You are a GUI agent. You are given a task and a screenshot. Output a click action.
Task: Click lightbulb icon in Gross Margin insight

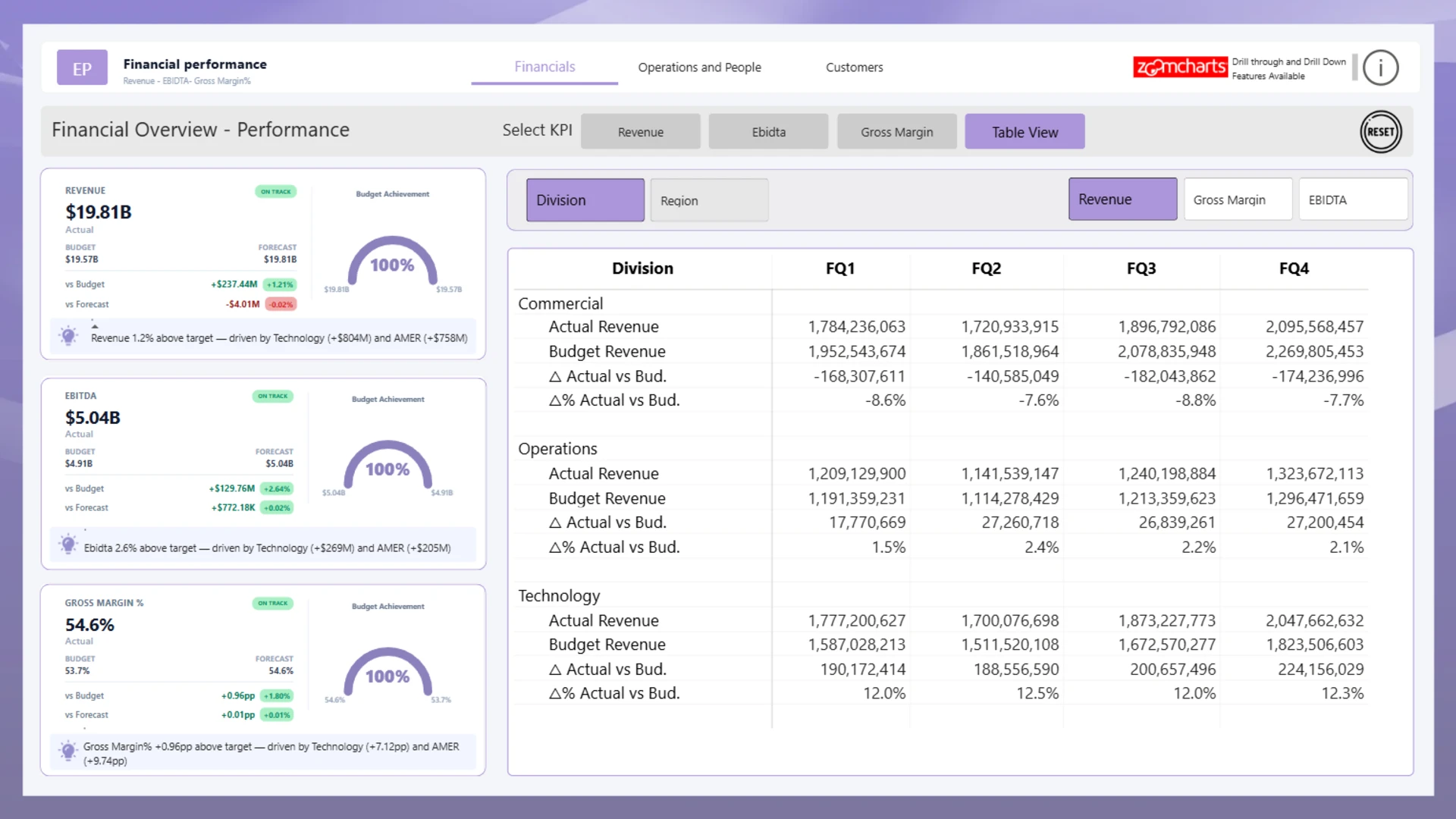68,751
